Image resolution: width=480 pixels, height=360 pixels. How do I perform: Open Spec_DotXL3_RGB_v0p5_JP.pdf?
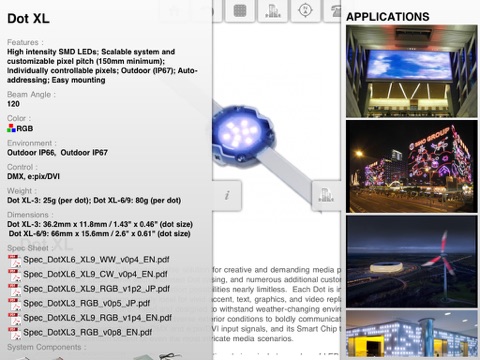pos(79,304)
